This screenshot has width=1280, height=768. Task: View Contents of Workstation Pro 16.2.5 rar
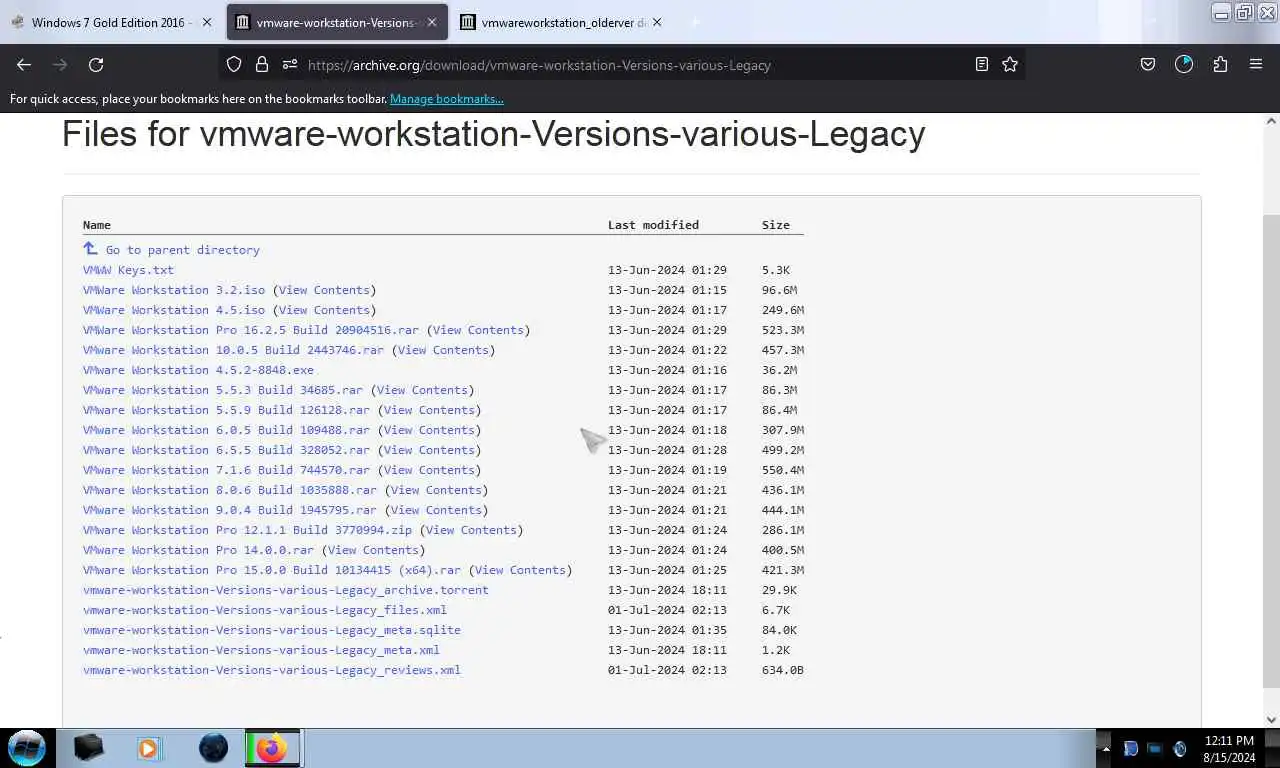click(479, 330)
